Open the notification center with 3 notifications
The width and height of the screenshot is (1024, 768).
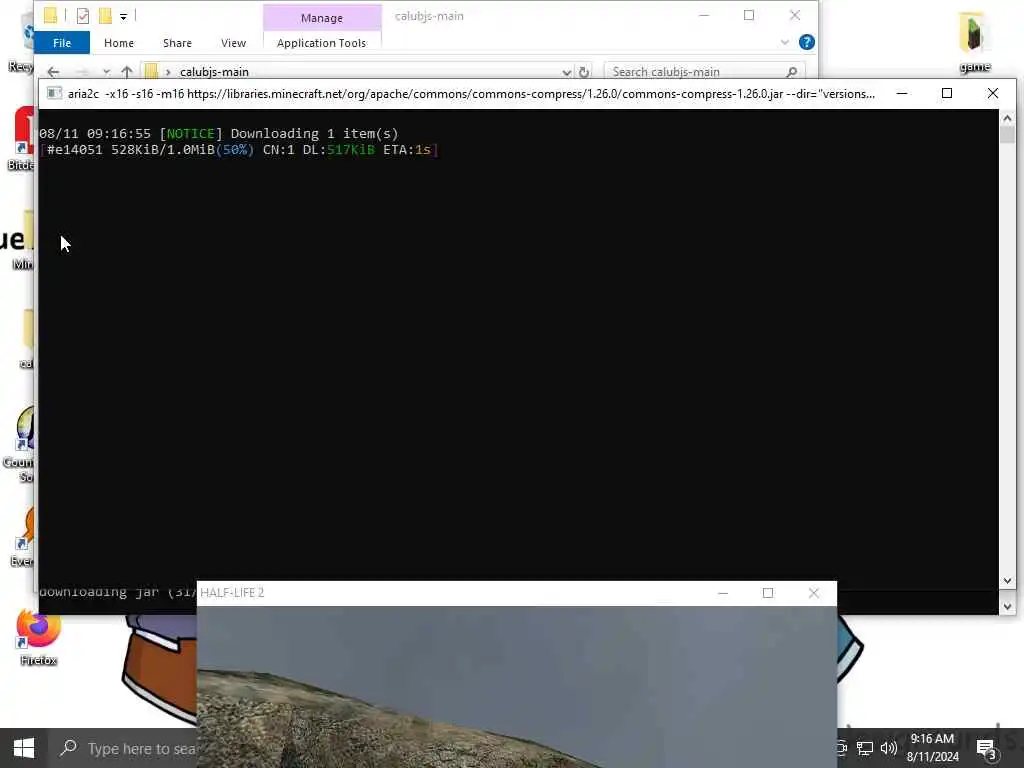(x=986, y=748)
